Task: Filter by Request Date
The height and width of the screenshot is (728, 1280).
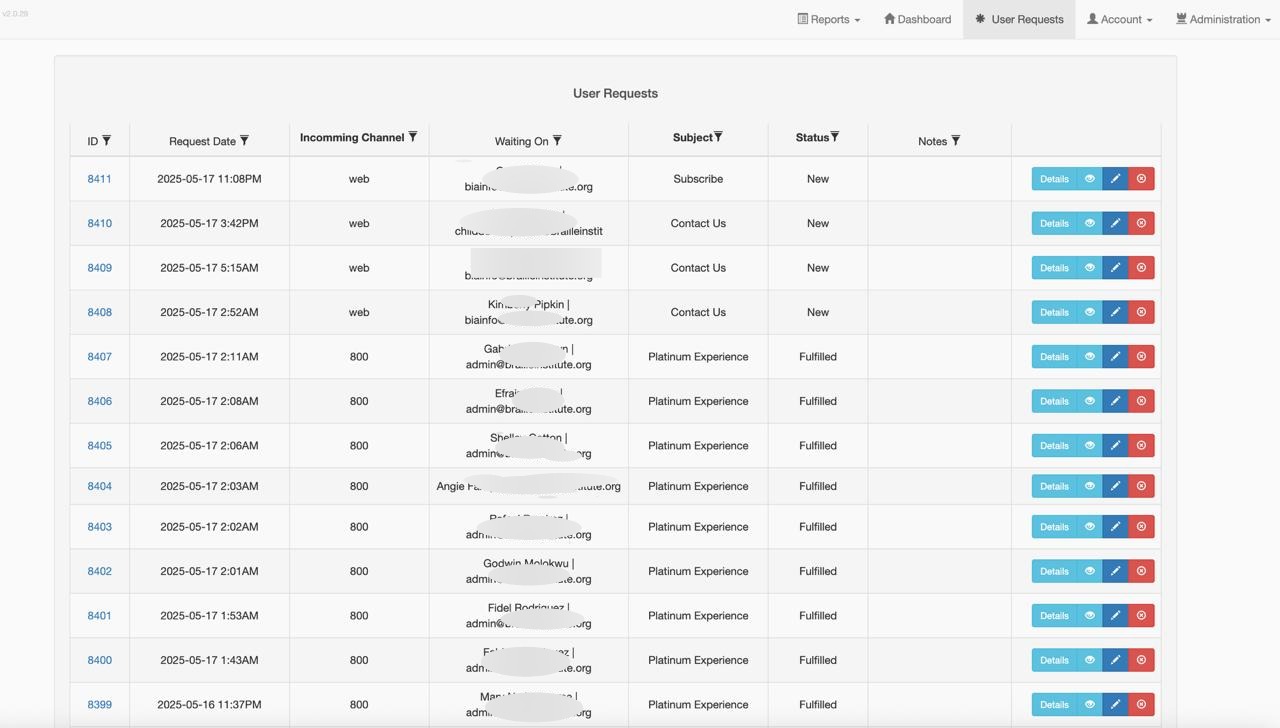Action: pyautogui.click(x=244, y=141)
